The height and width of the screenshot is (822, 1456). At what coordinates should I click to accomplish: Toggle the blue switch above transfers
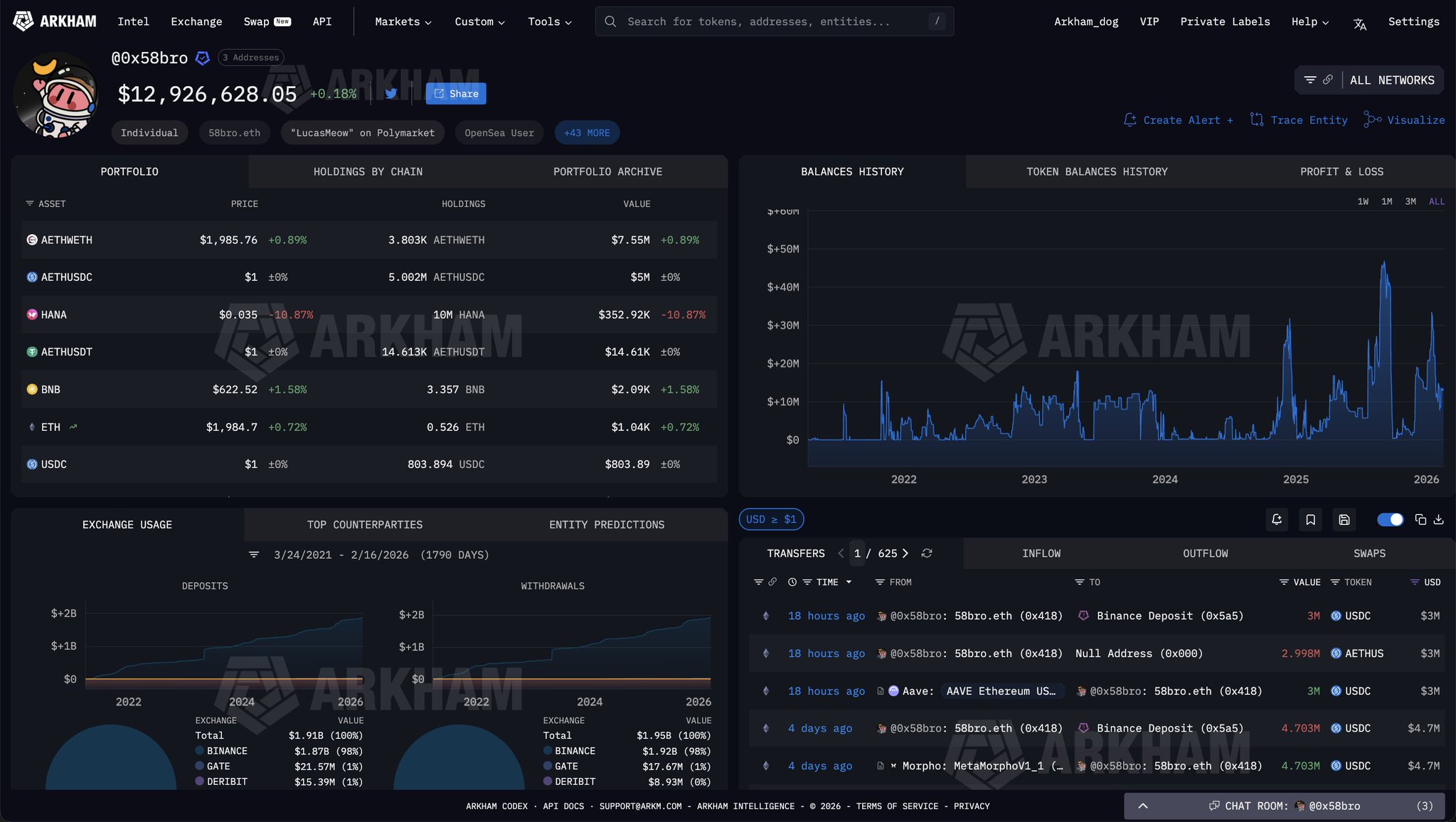(1390, 520)
